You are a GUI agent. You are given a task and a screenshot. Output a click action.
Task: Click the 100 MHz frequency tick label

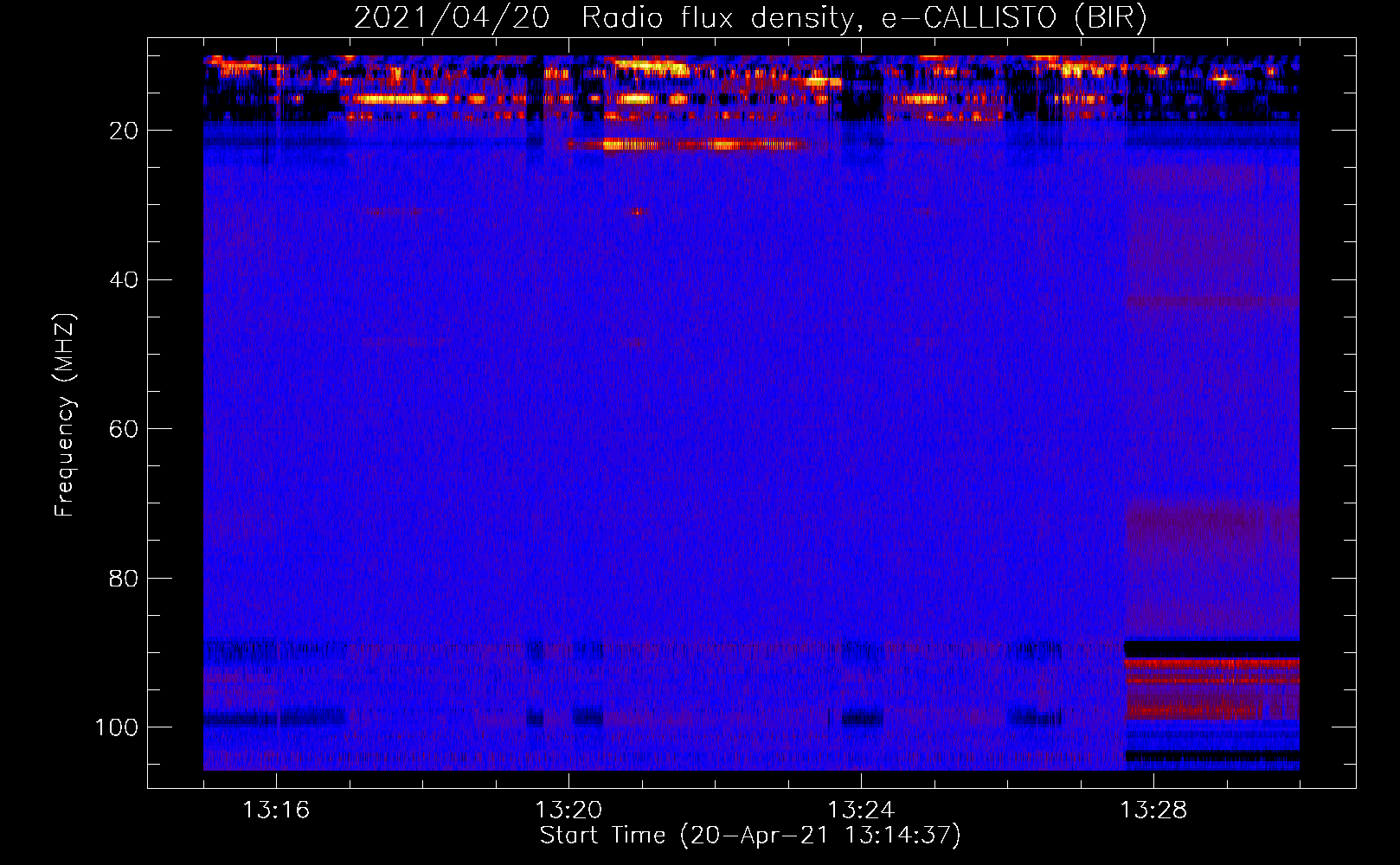click(116, 727)
